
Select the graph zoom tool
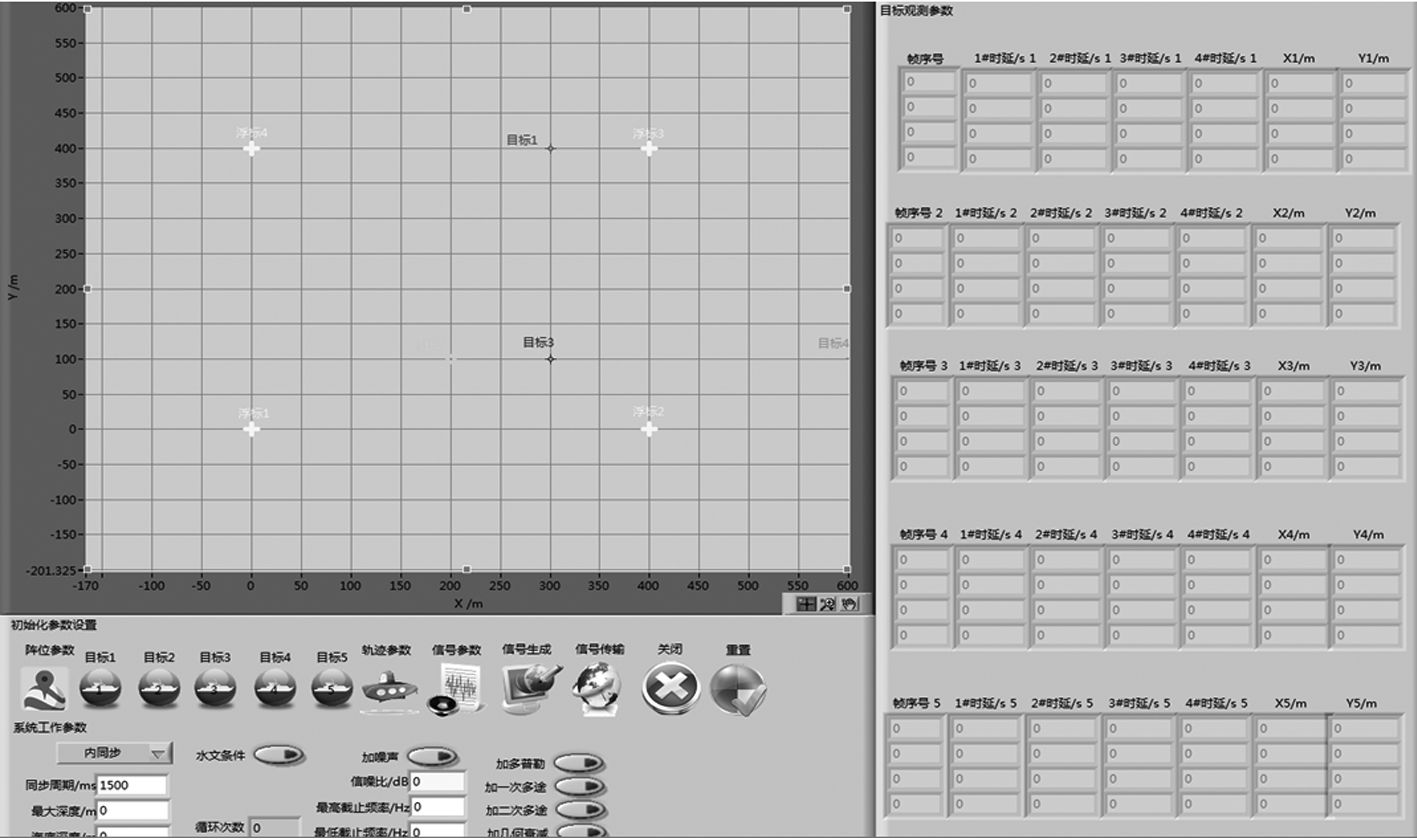coord(828,604)
